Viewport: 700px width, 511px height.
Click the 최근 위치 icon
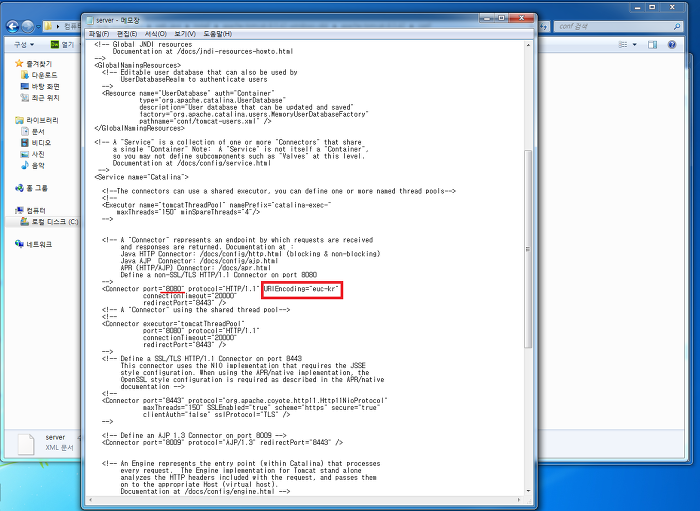[x=25, y=97]
